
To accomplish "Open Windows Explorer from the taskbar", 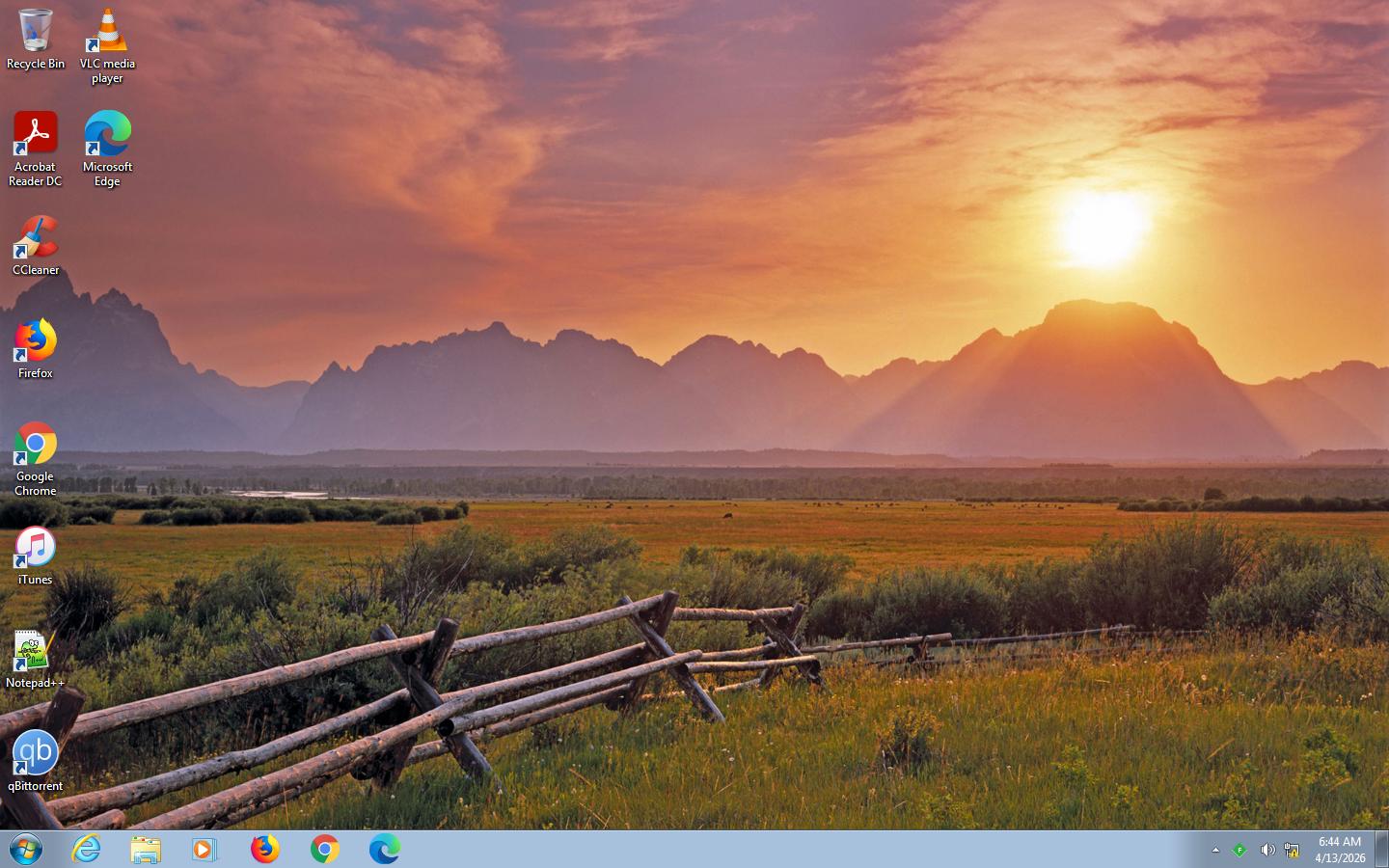I will pos(146,850).
